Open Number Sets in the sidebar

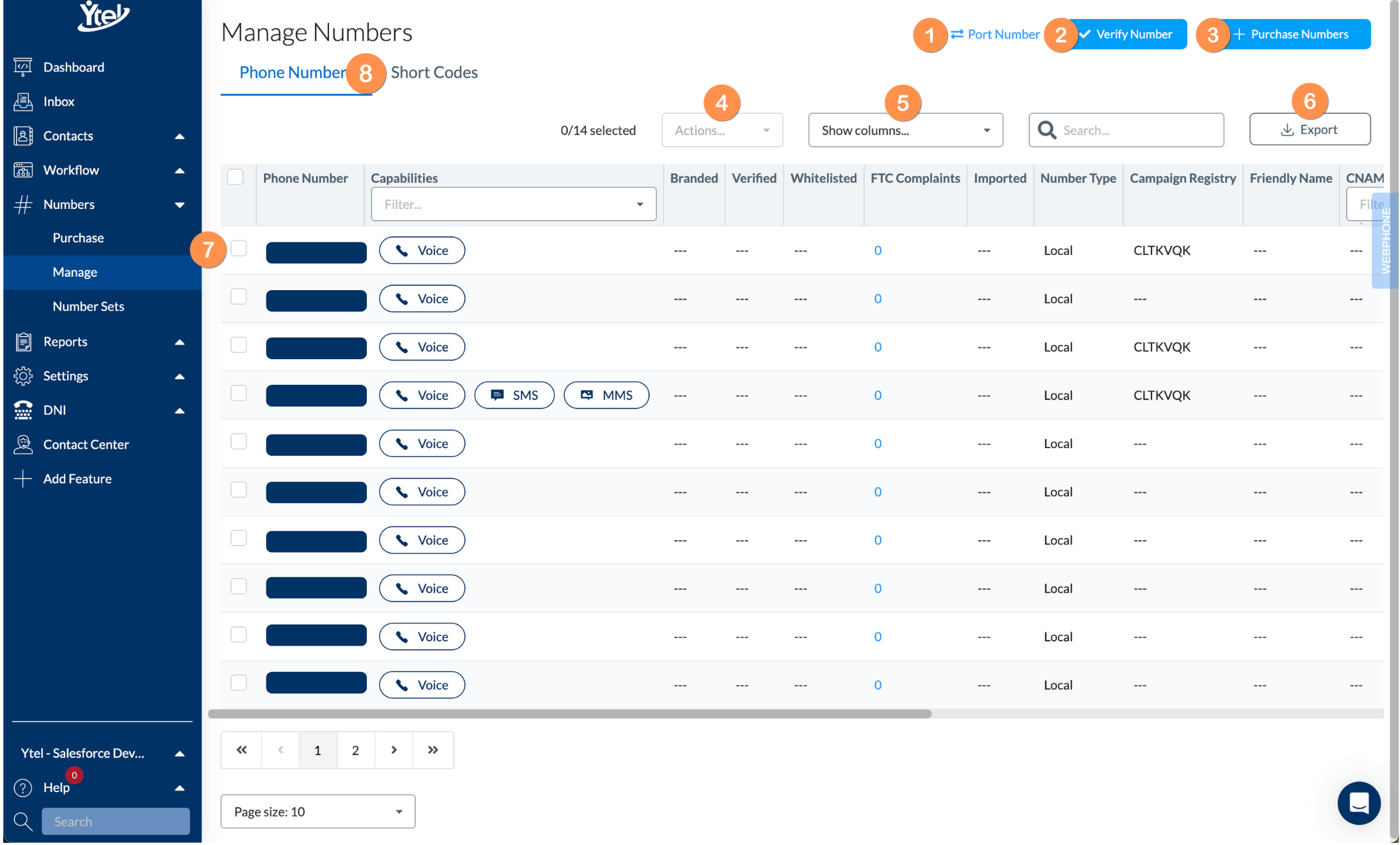point(88,306)
